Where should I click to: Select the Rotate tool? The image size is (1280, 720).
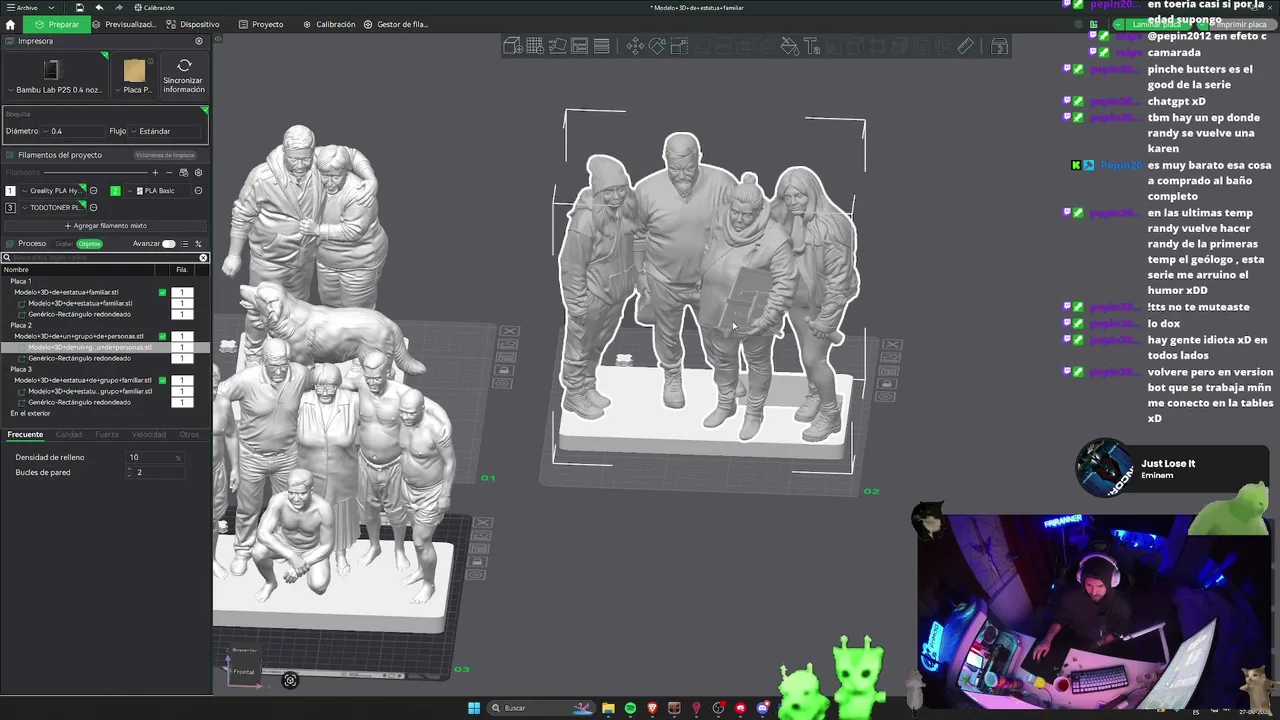[657, 46]
